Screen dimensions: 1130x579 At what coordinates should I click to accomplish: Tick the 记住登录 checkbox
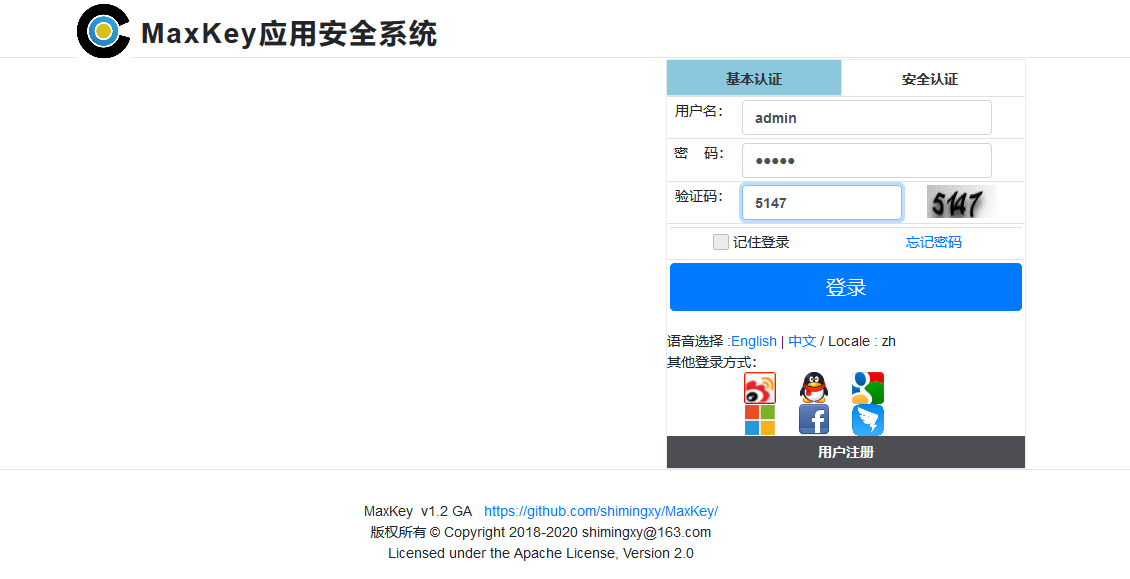tap(721, 242)
